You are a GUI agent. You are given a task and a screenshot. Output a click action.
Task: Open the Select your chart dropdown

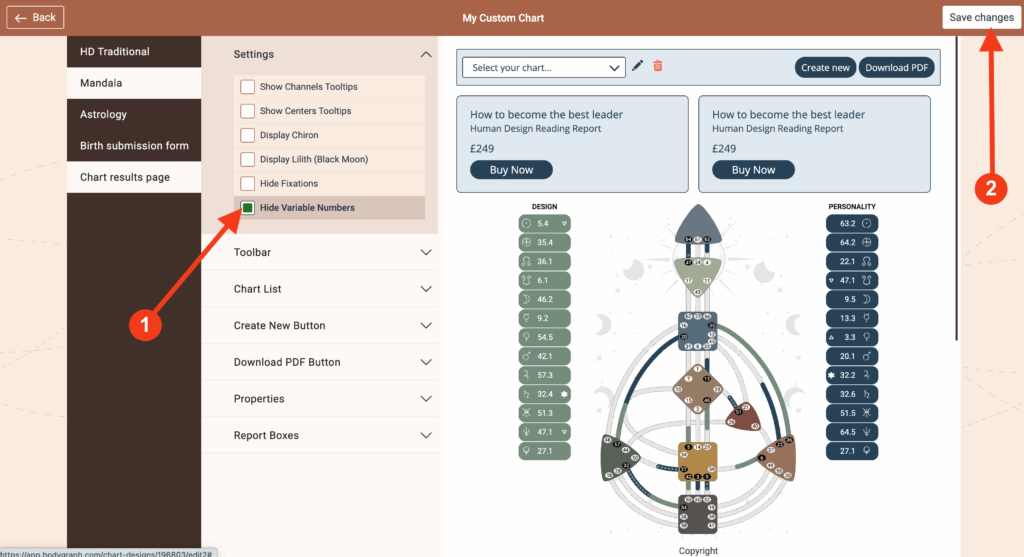tap(544, 68)
